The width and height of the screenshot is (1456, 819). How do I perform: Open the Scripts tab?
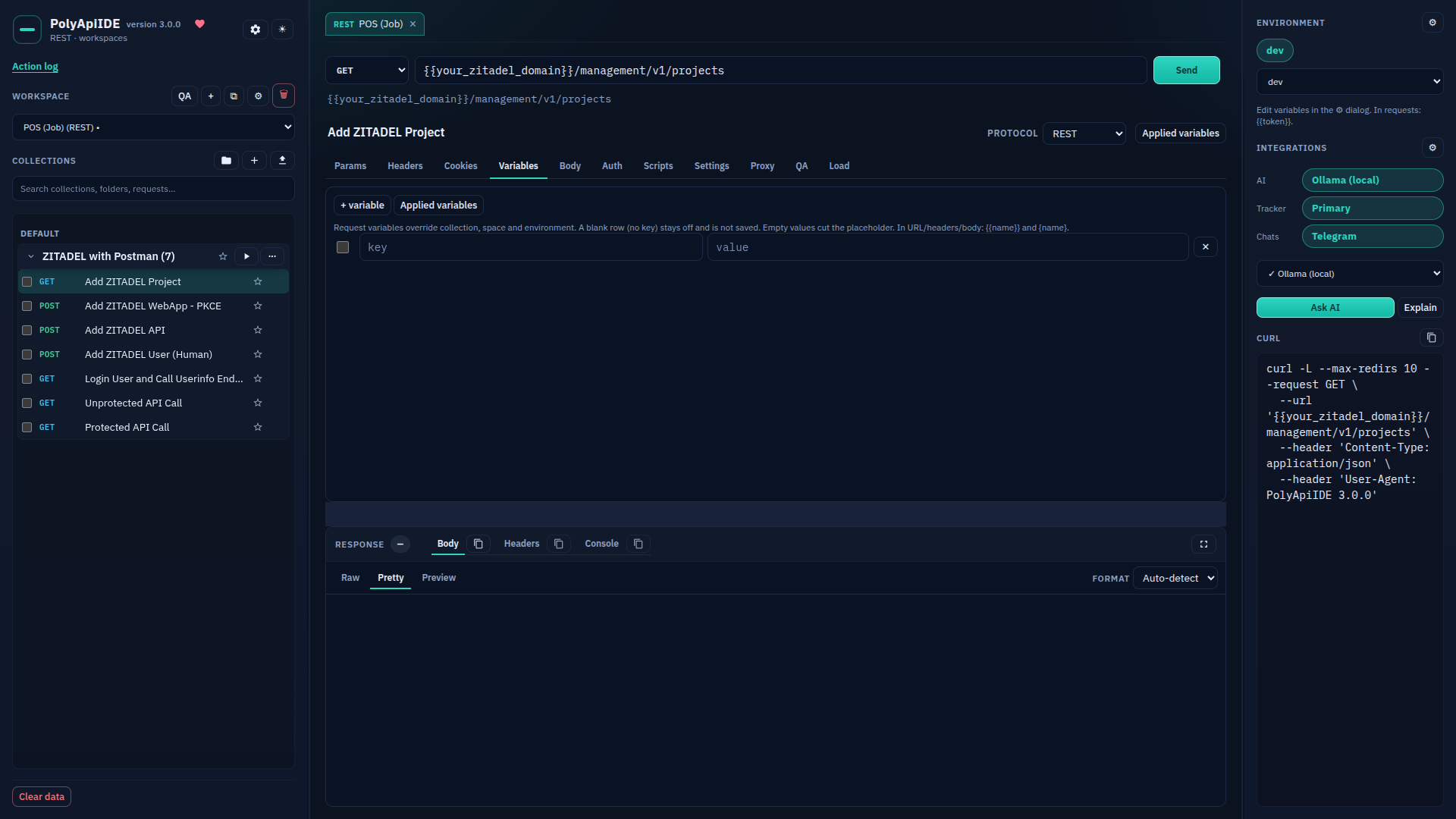coord(658,166)
